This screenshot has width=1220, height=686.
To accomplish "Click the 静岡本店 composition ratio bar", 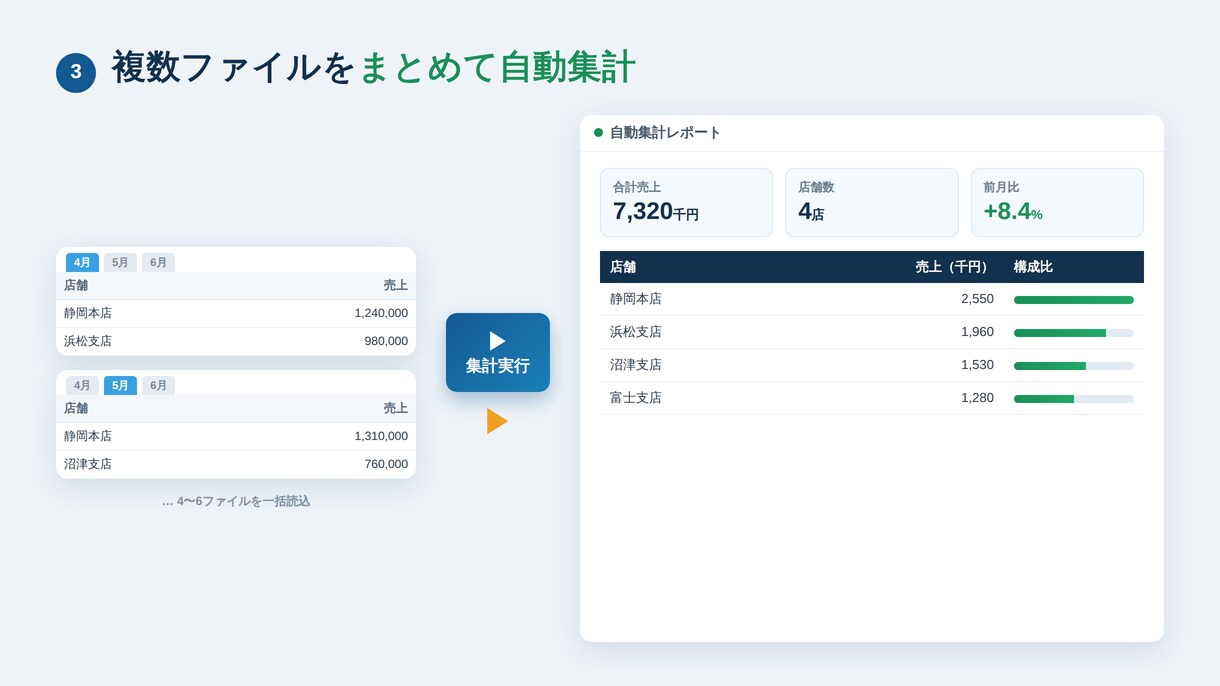I will tap(1074, 300).
